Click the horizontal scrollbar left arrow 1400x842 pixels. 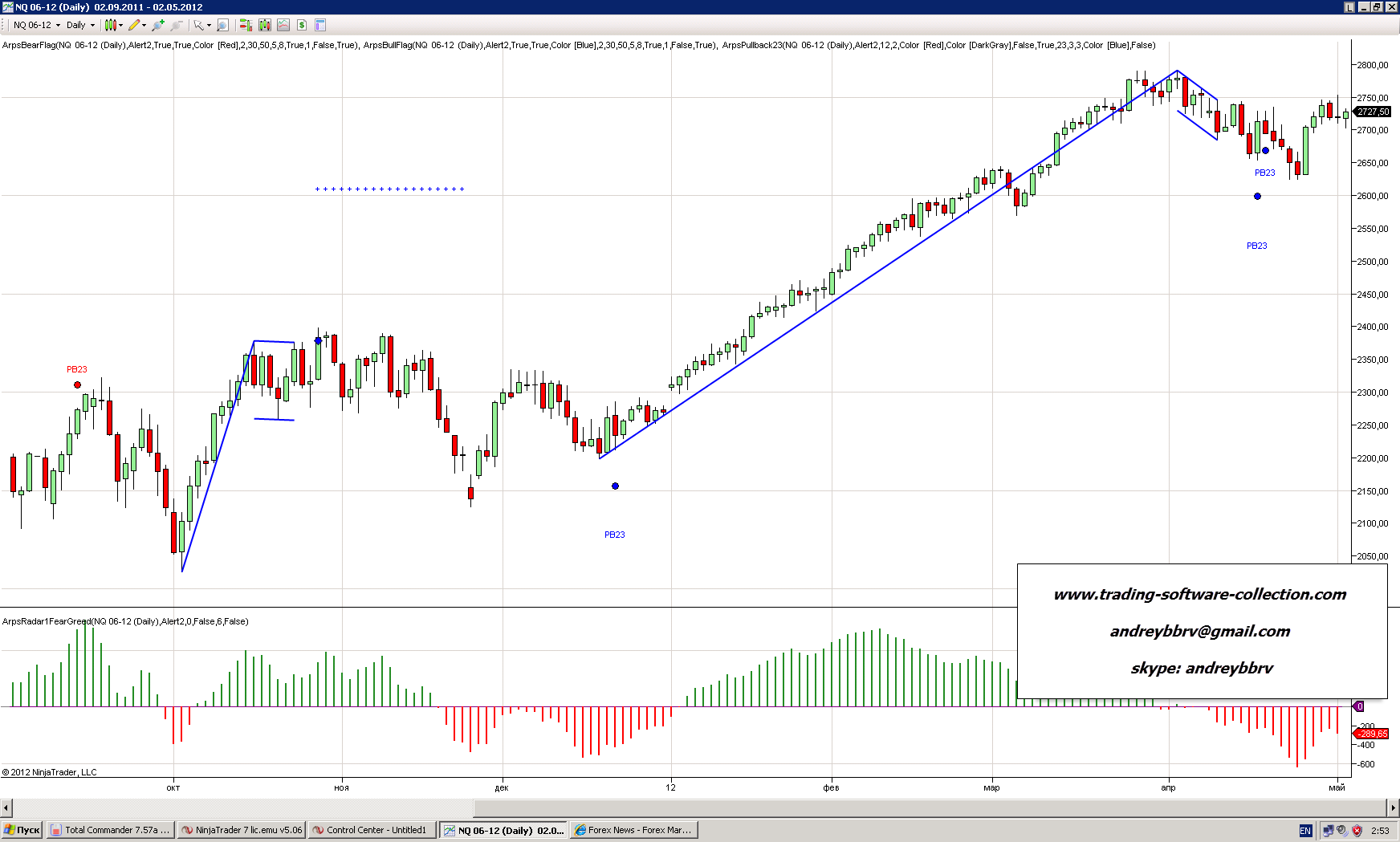coord(6,807)
